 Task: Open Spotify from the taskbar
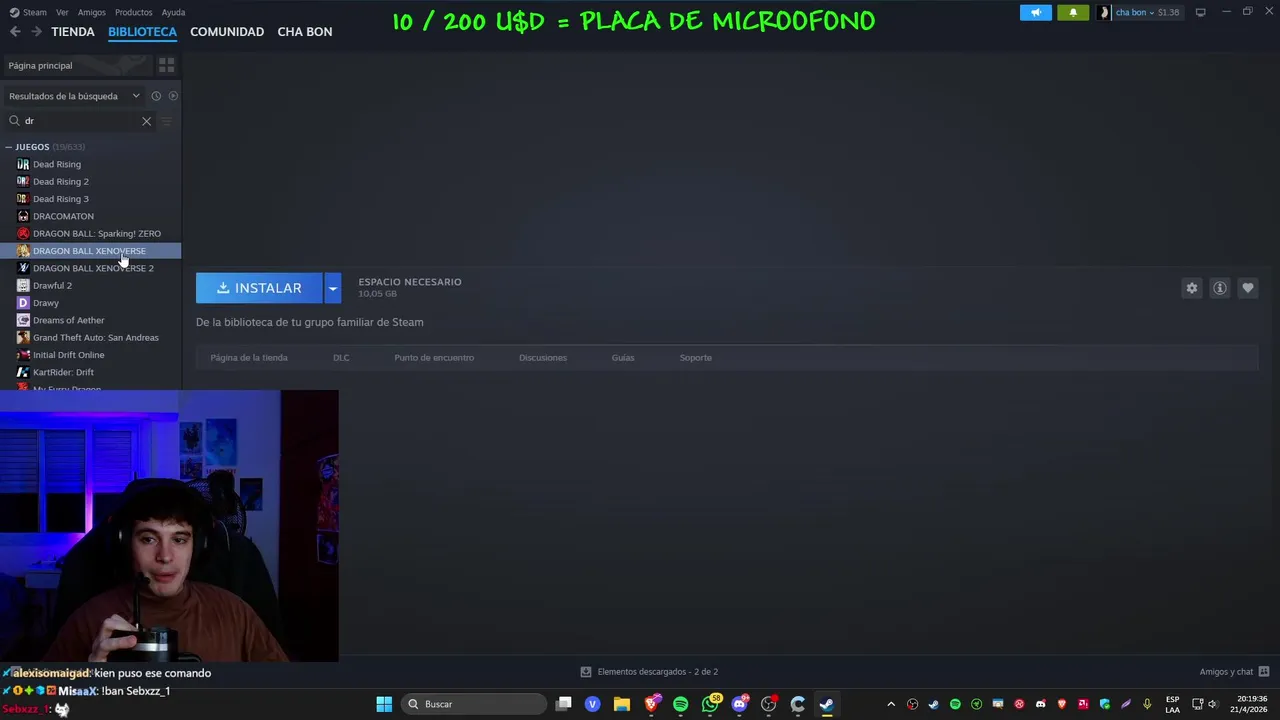click(681, 704)
